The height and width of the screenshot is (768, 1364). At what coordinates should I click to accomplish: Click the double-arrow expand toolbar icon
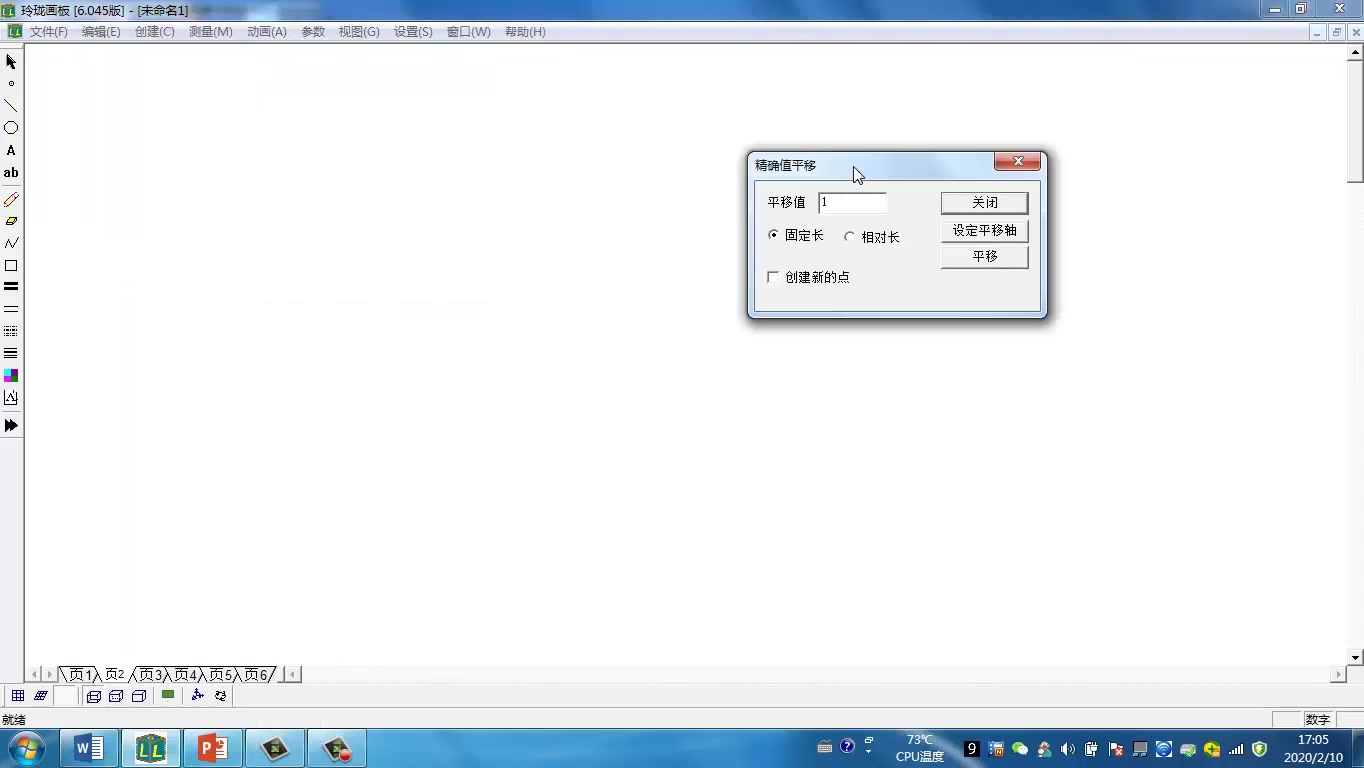pos(11,425)
